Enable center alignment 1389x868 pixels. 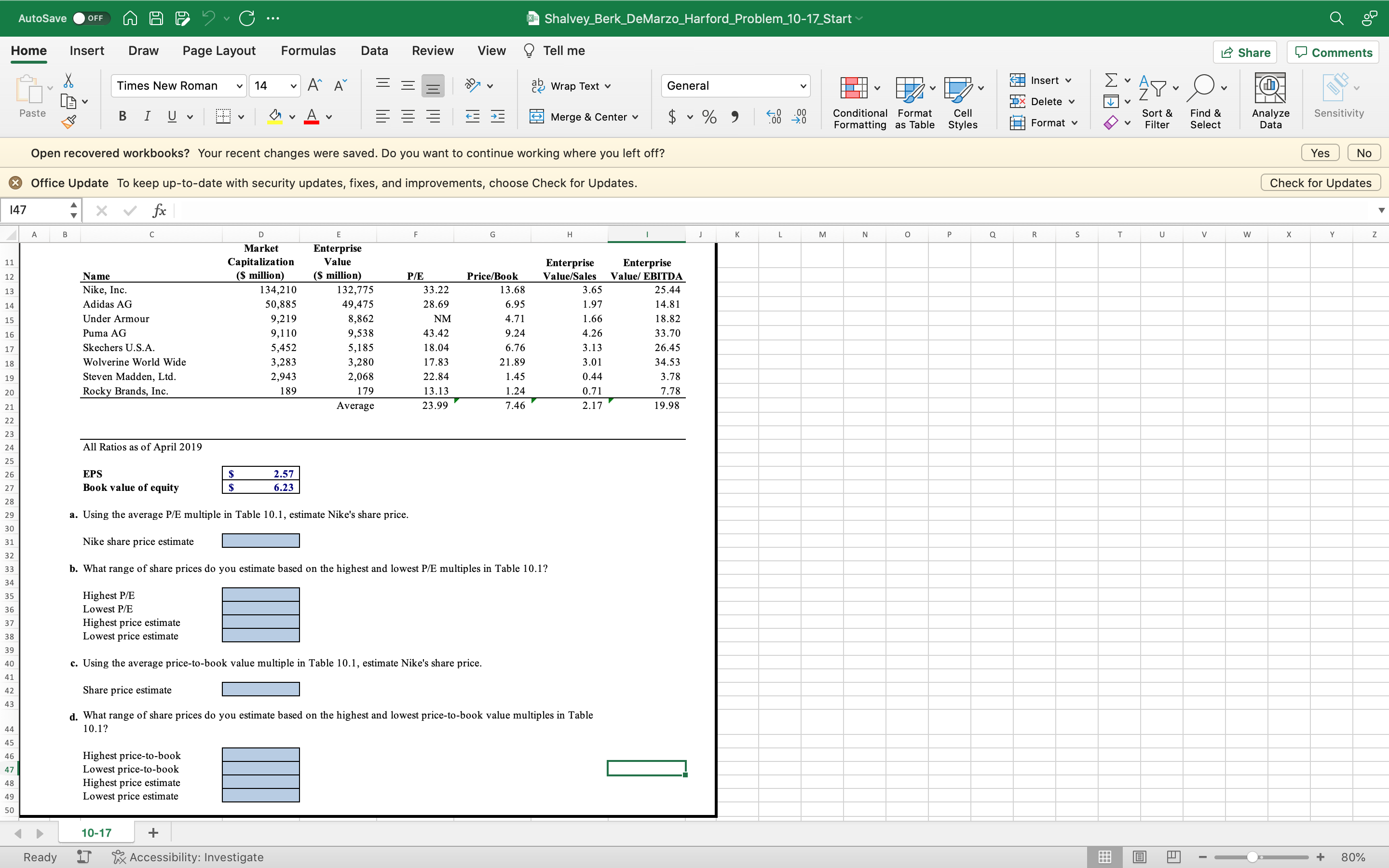tap(408, 117)
